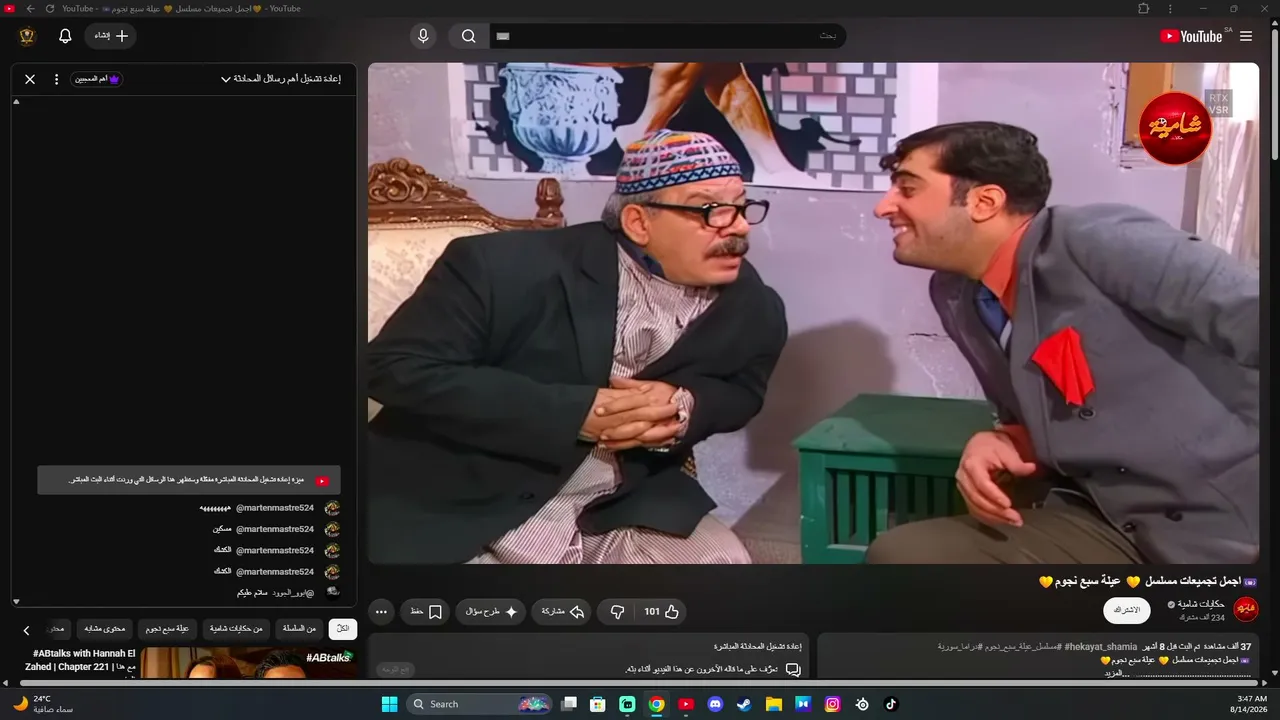Open the weather widget showing 24°C
Image resolution: width=1280 pixels, height=720 pixels.
(42, 704)
